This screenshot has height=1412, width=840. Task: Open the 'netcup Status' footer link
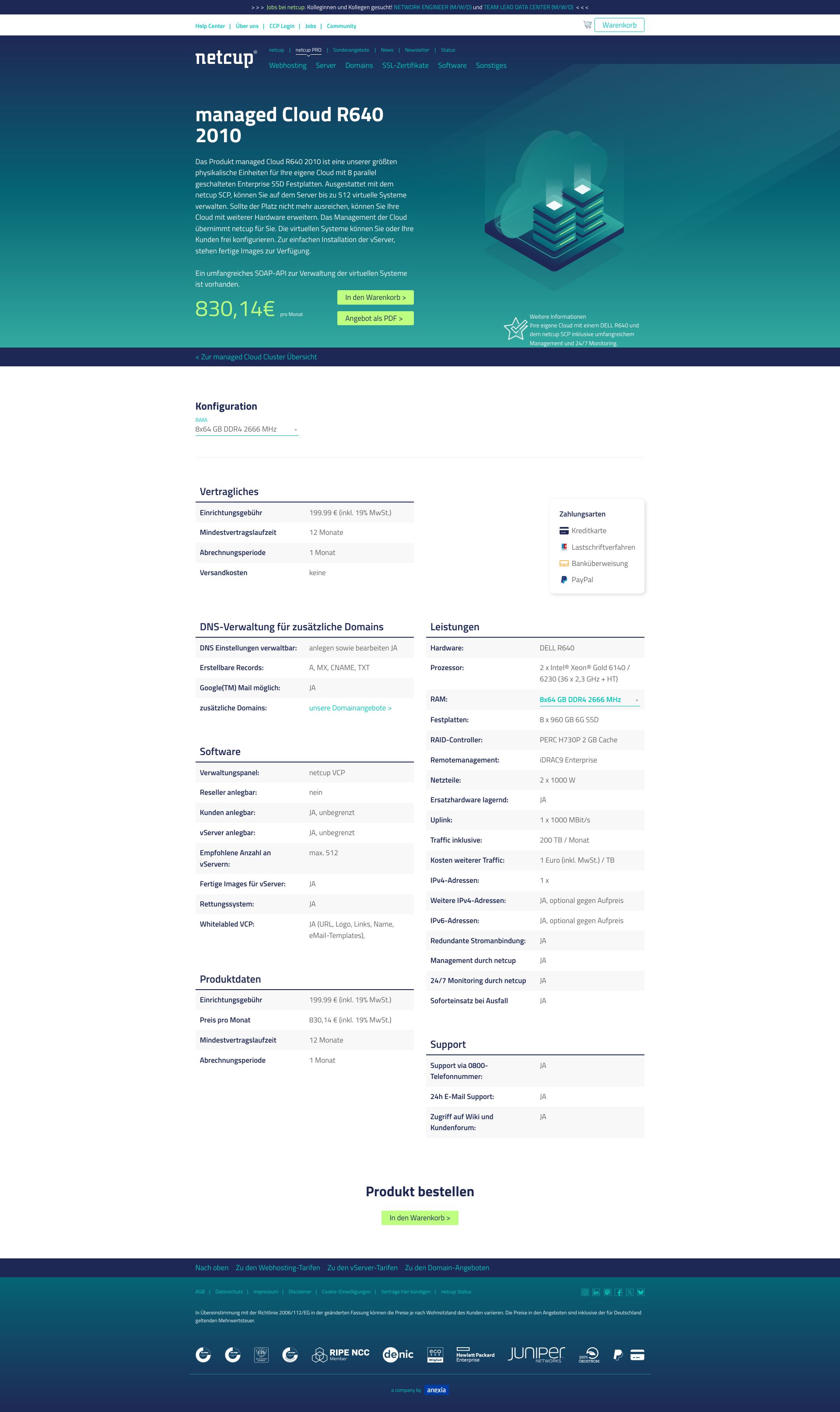(x=456, y=1292)
